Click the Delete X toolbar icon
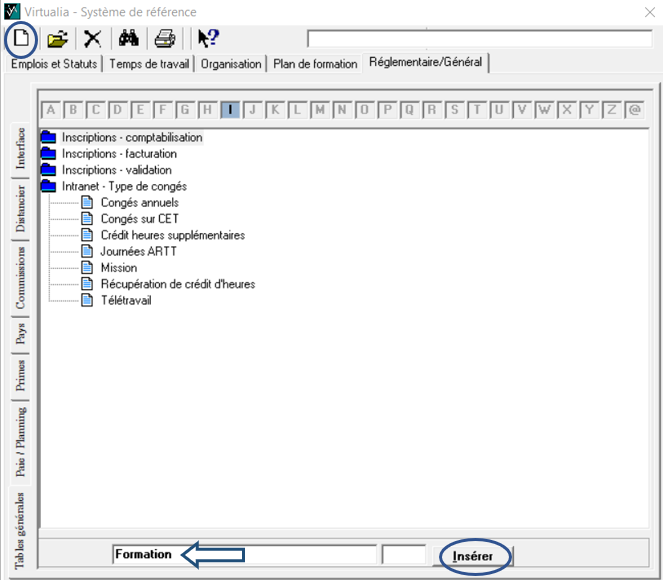Image resolution: width=663 pixels, height=580 pixels. [x=92, y=39]
